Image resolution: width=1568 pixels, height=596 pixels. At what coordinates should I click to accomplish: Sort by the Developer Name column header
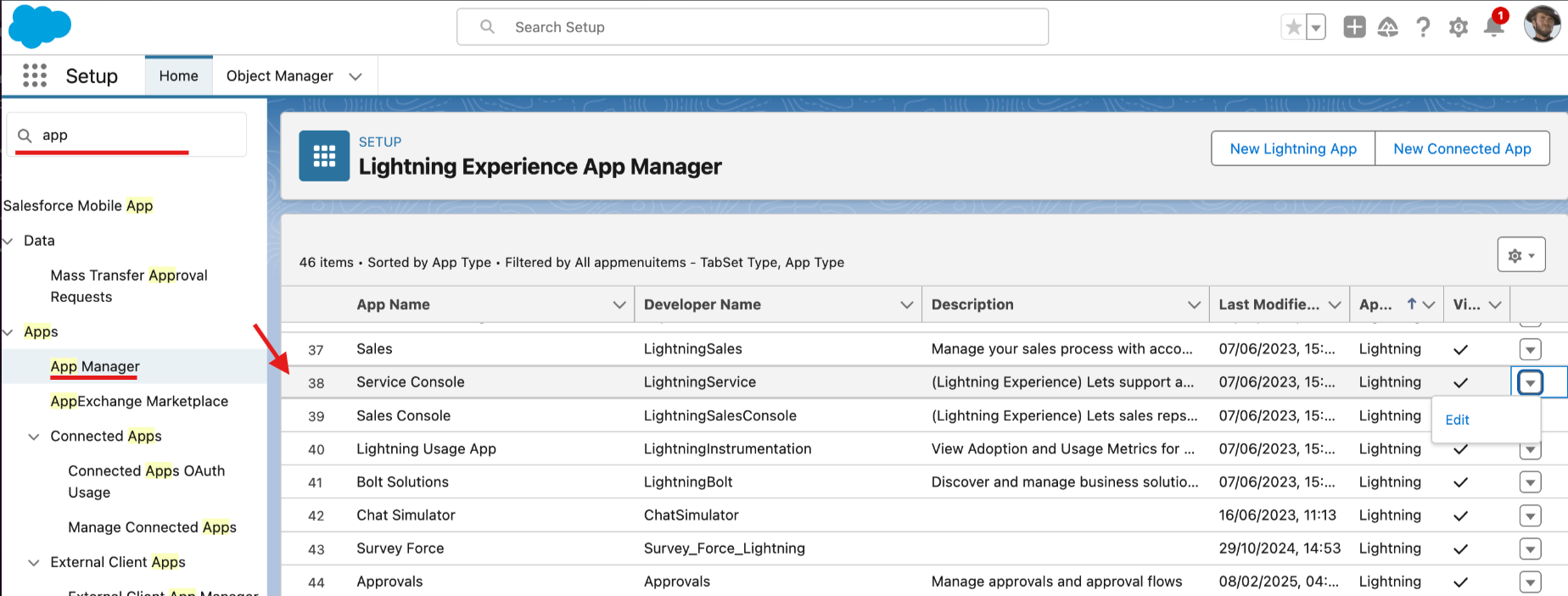[702, 304]
